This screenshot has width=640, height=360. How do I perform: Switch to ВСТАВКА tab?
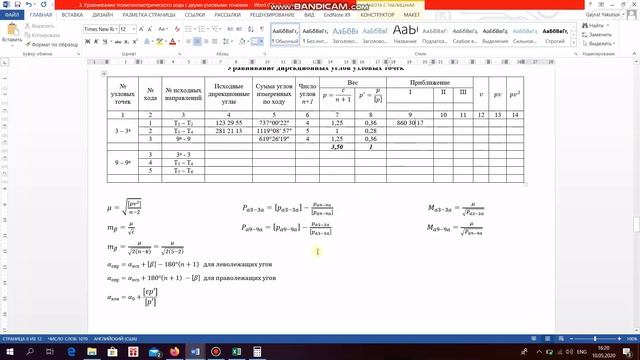72,15
